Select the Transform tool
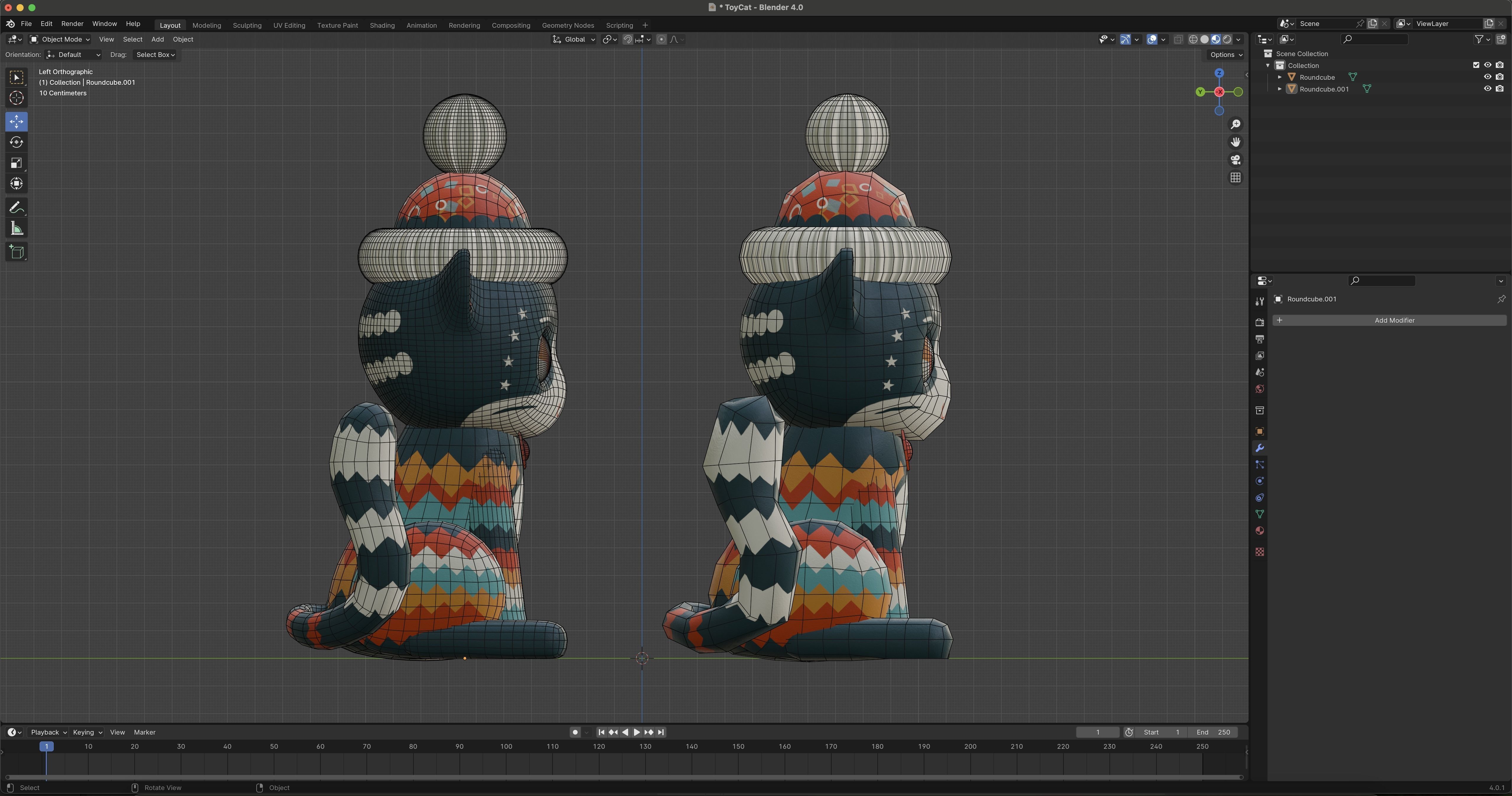Screen dimensions: 1512x796 [x=17, y=184]
